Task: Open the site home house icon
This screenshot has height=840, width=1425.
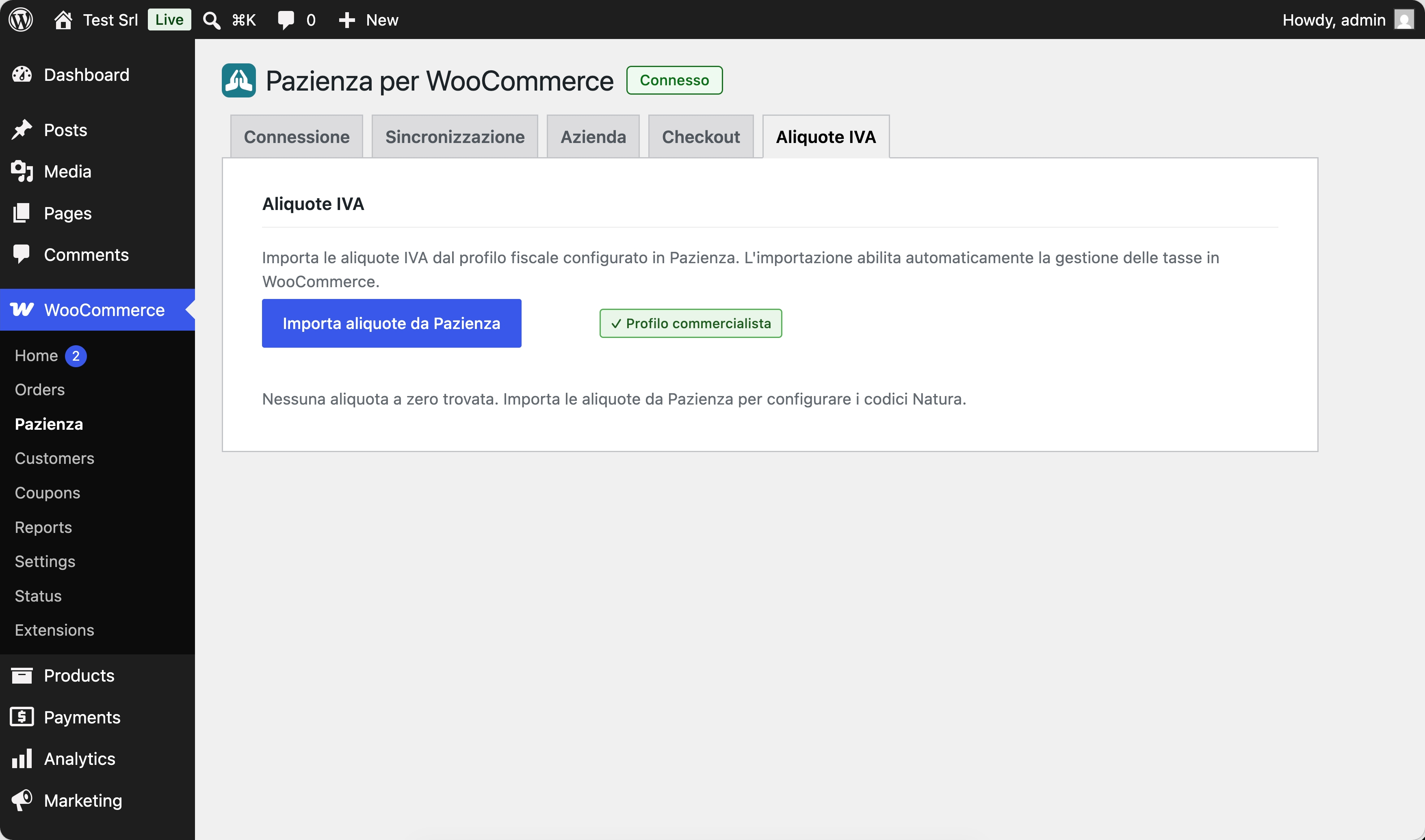Action: [x=63, y=20]
